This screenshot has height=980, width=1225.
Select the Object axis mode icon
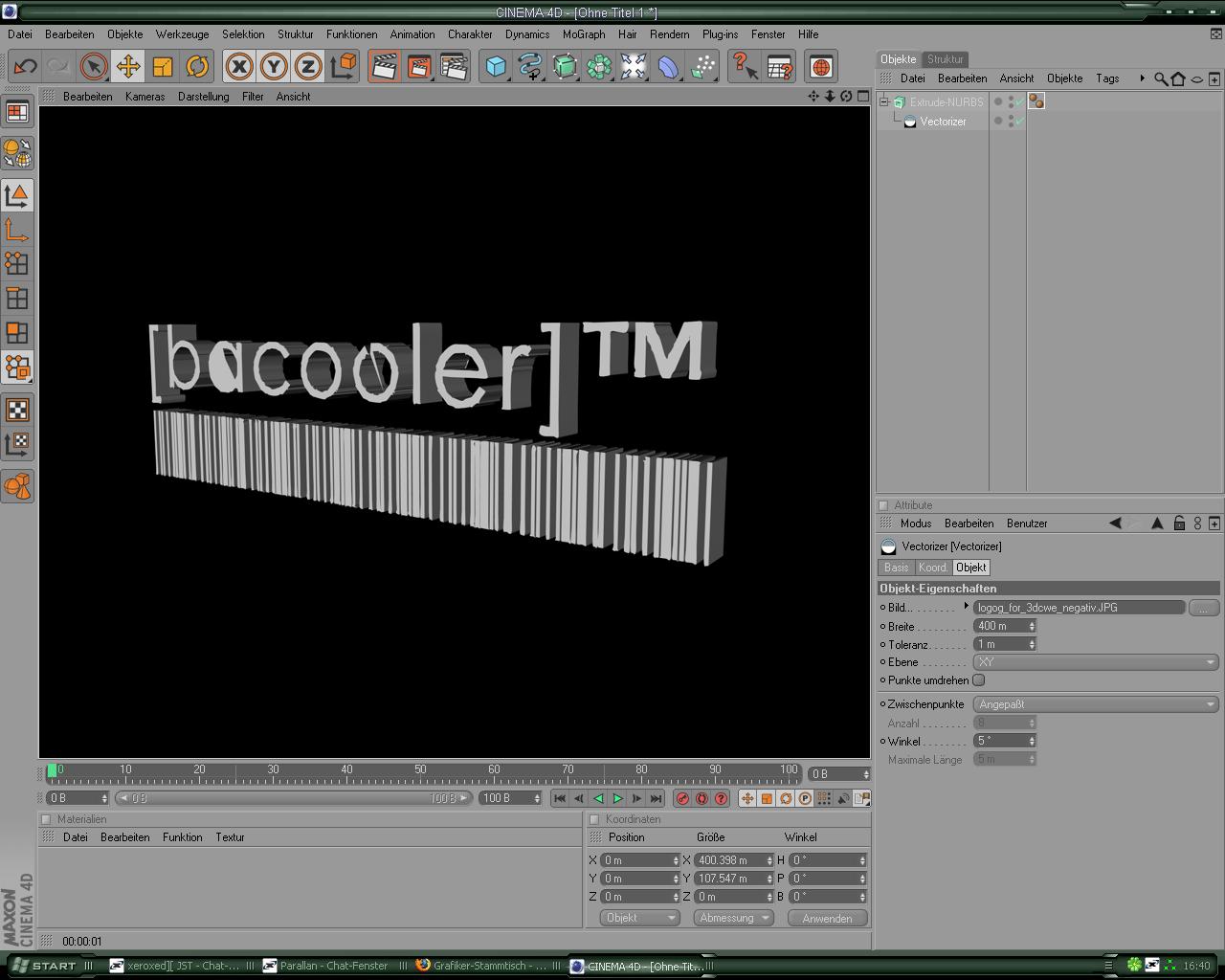tap(16, 230)
